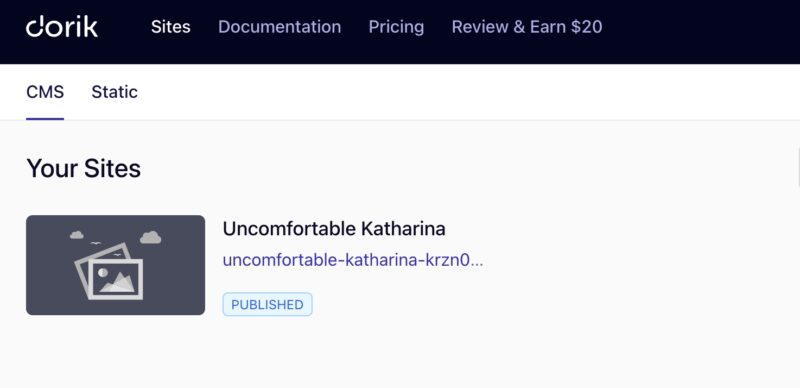
Task: Click the framed picture placeholder icon
Action: pyautogui.click(x=110, y=272)
